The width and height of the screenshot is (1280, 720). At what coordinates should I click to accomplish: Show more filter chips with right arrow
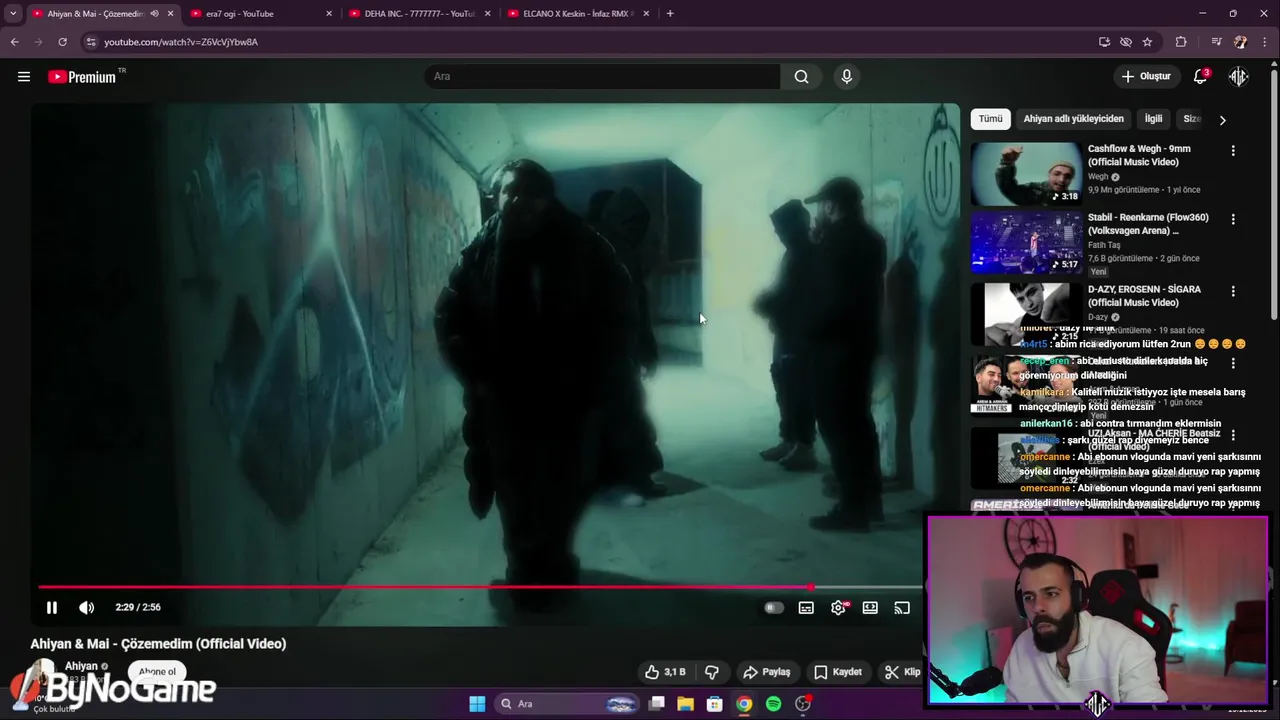(1222, 120)
